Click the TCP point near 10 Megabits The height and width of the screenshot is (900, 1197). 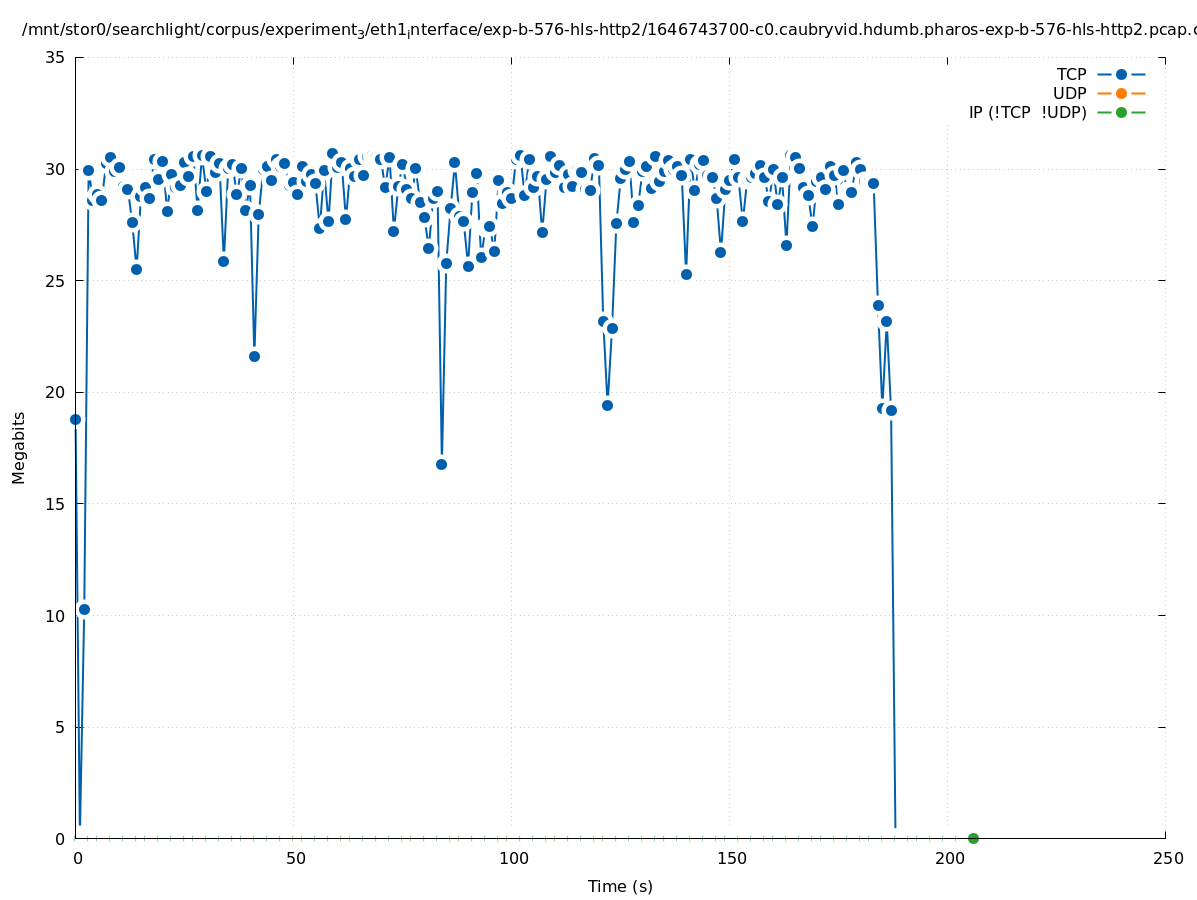click(x=84, y=609)
